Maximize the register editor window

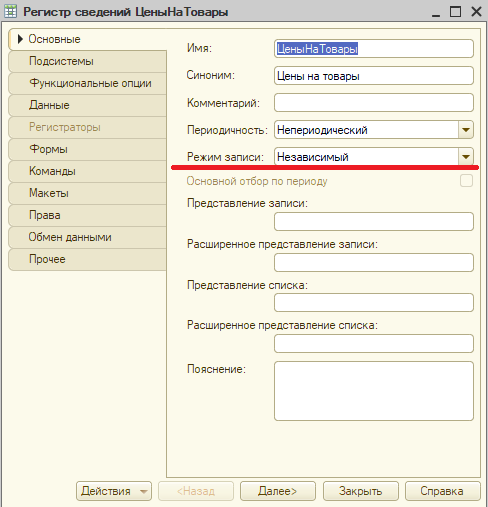tap(455, 12)
